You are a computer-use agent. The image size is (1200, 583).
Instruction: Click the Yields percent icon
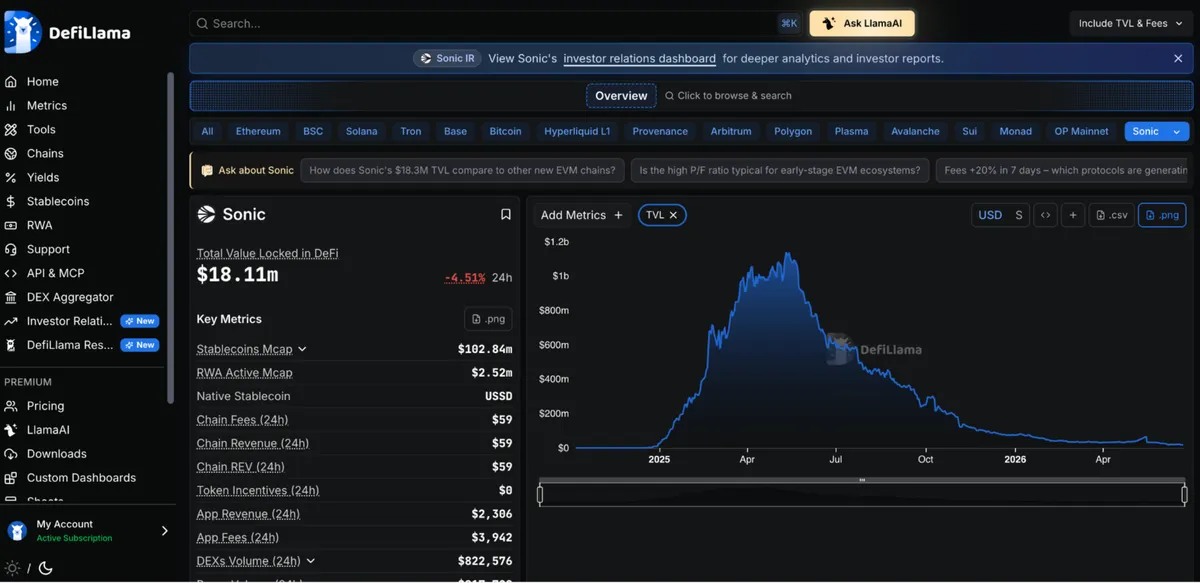11,178
